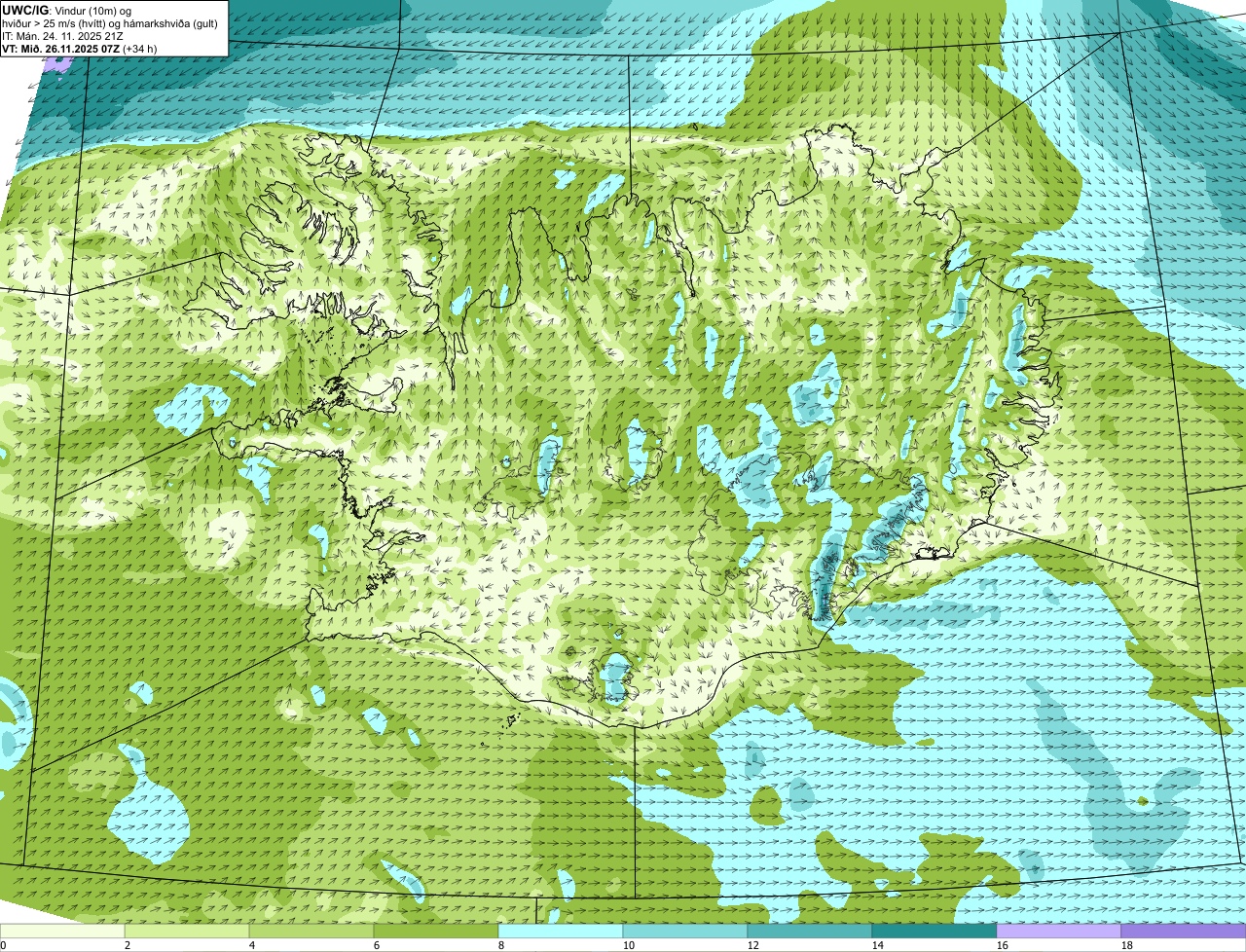Viewport: 1246px width, 952px height.
Task: Click the 12–14 m/s teal legend swatch
Action: coord(810,931)
